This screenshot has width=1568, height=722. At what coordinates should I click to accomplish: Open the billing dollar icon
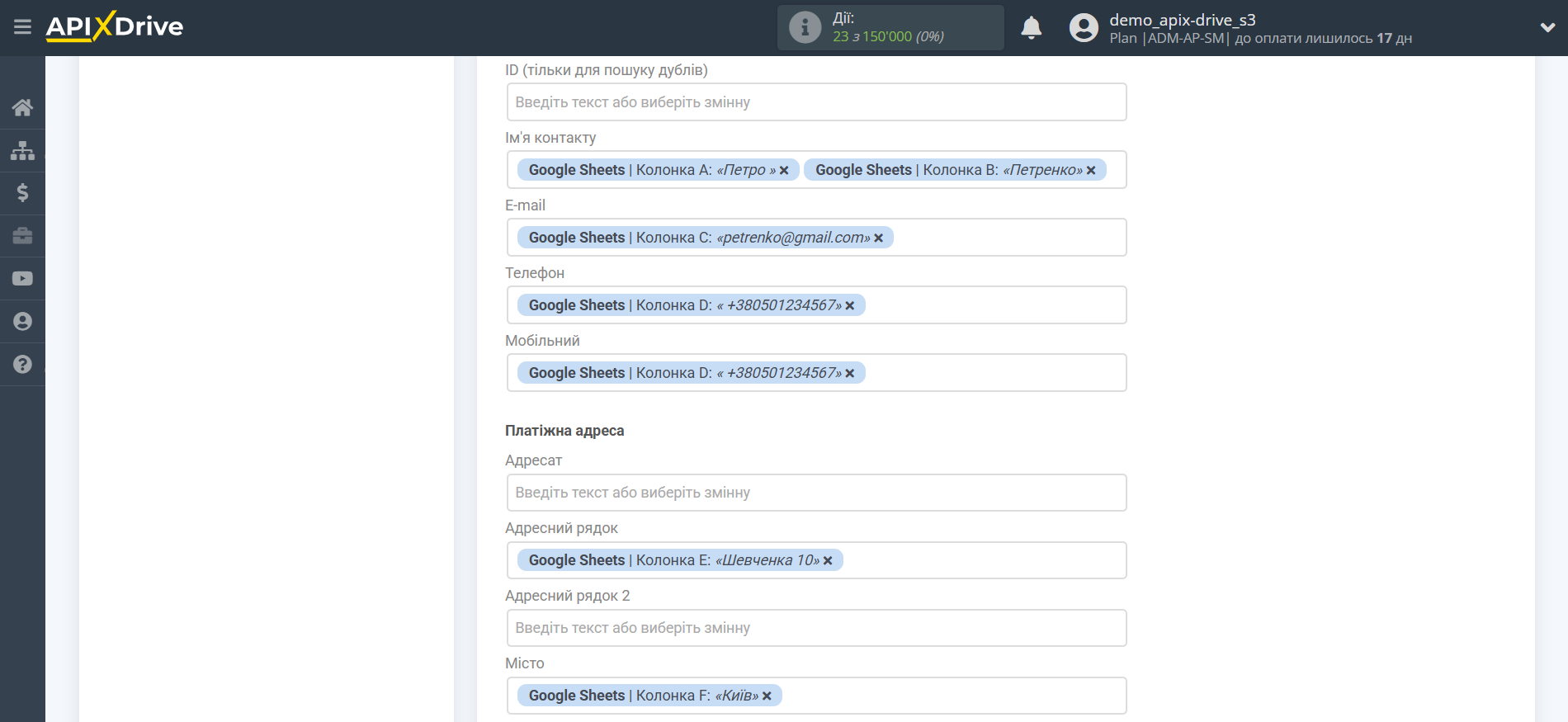coord(22,193)
